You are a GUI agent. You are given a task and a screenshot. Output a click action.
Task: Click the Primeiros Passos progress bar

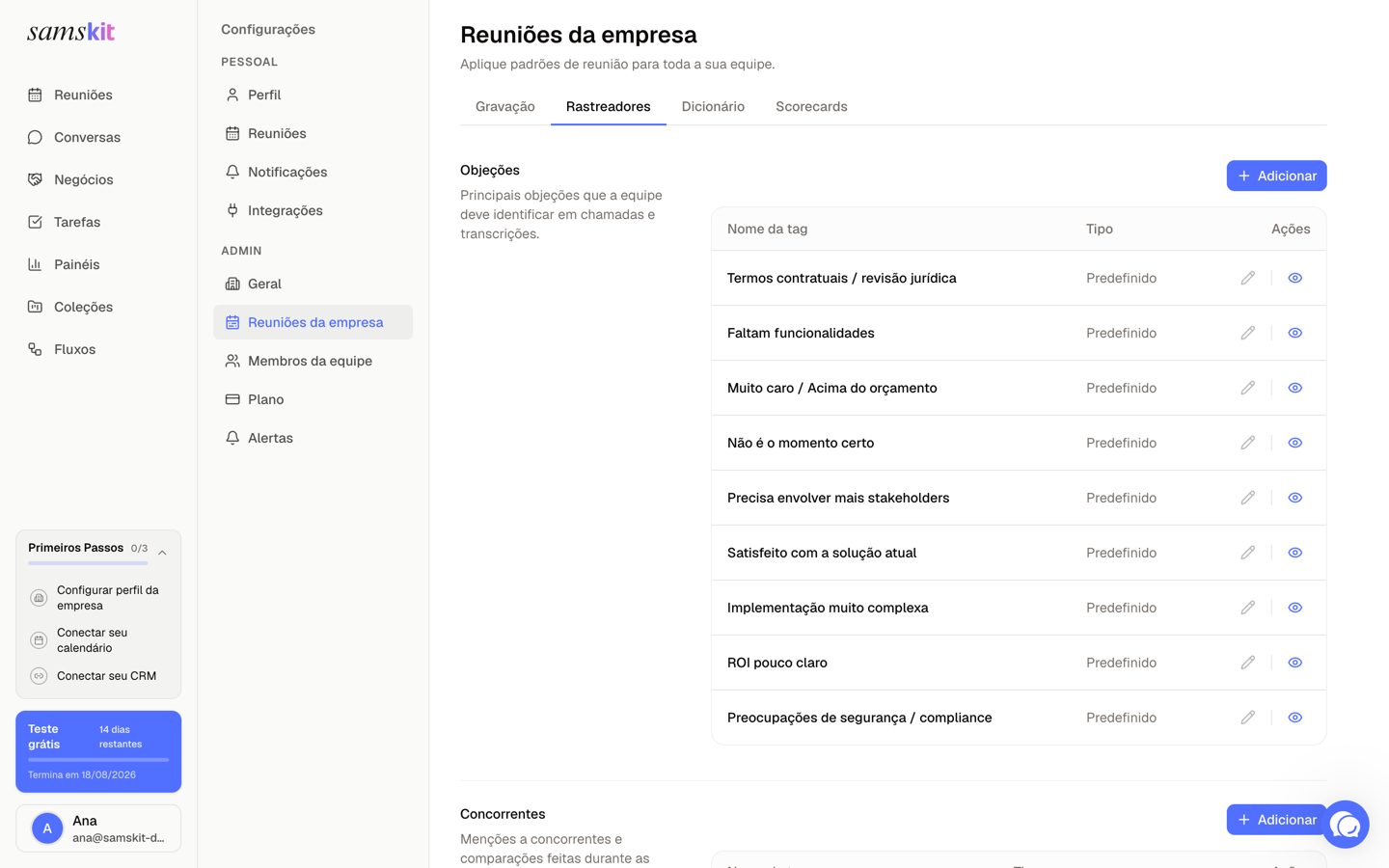(88, 563)
